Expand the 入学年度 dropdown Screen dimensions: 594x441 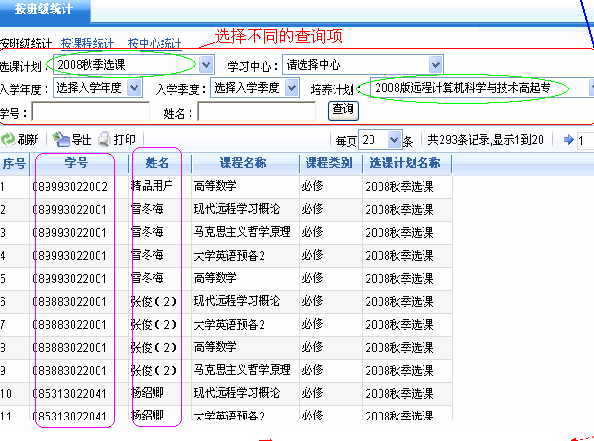(134, 88)
